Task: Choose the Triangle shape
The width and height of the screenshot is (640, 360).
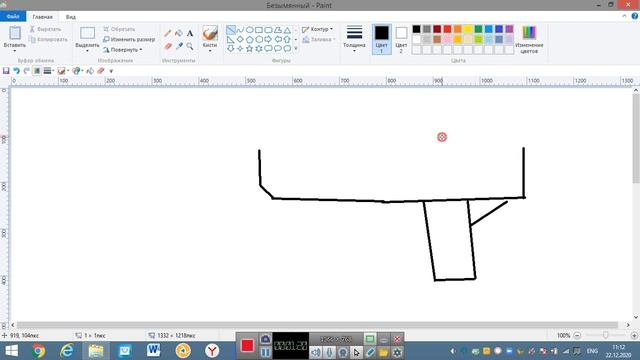Action: [x=287, y=30]
